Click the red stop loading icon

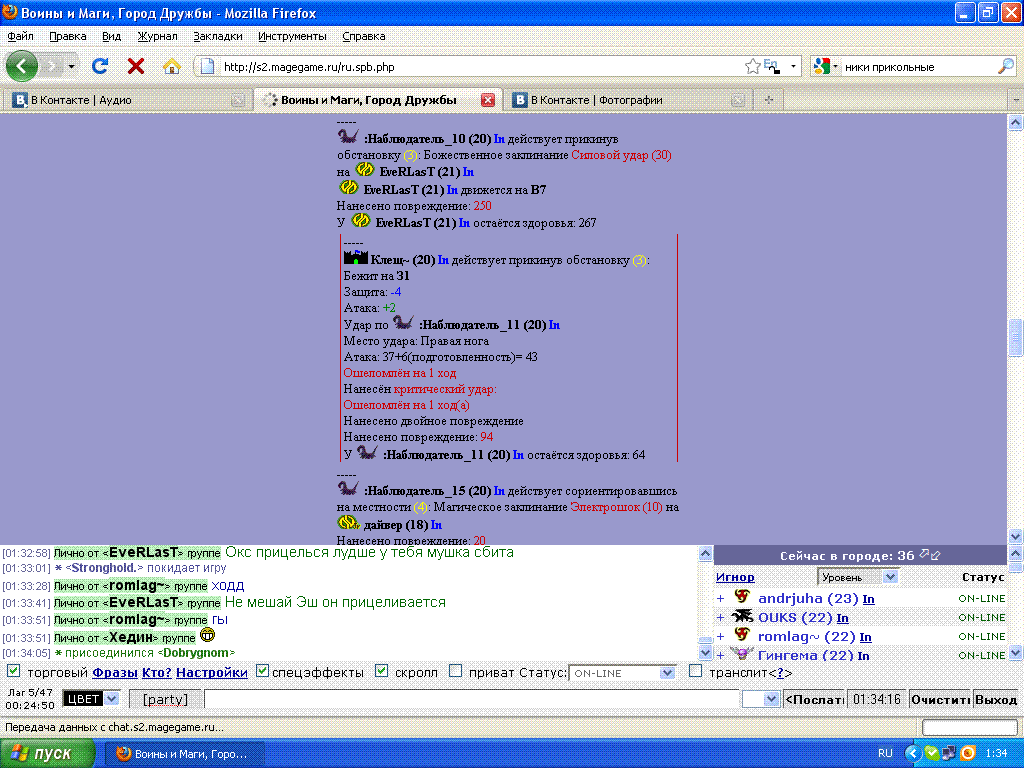(136, 66)
